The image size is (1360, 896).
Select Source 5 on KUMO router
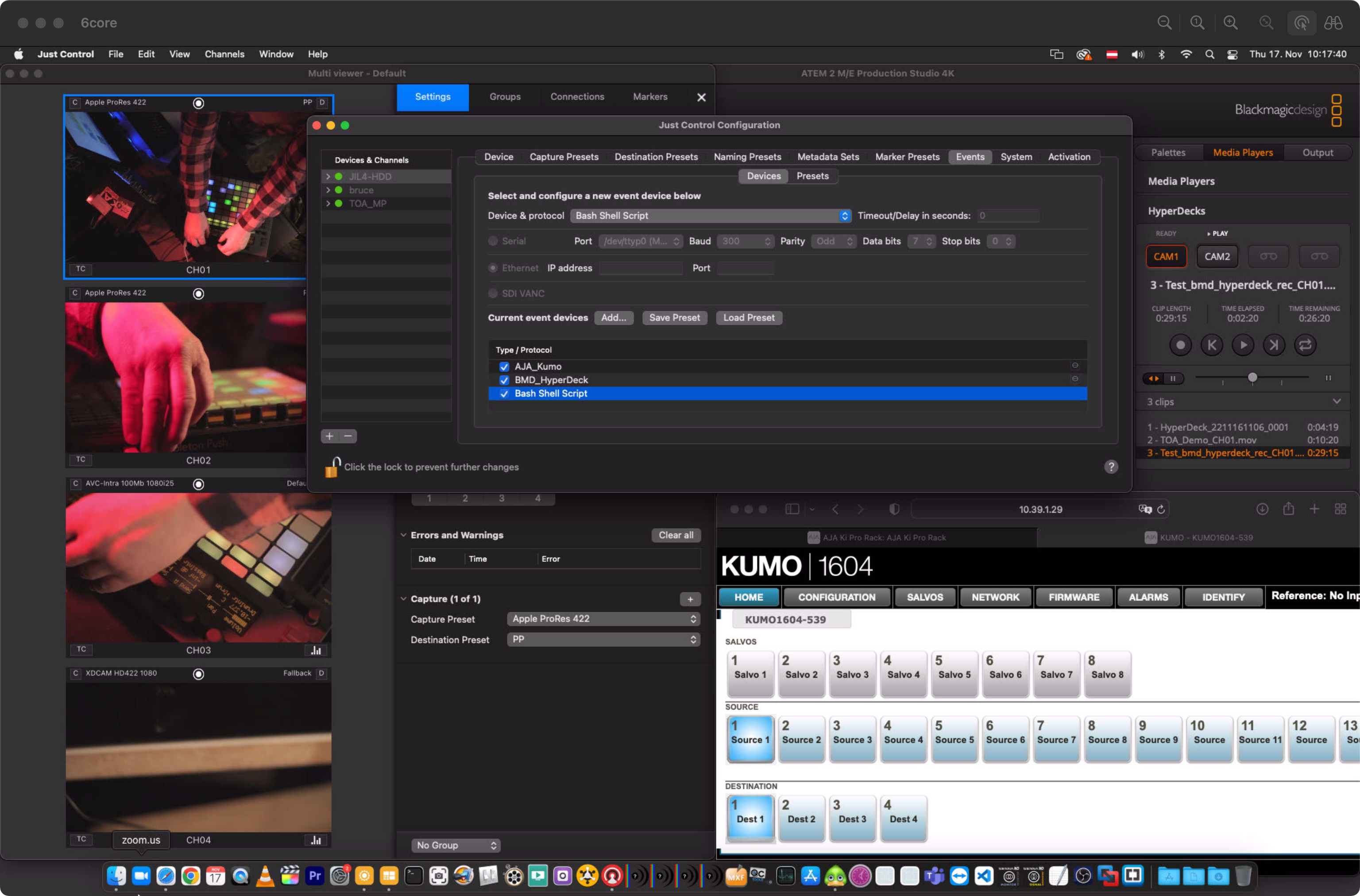(954, 739)
